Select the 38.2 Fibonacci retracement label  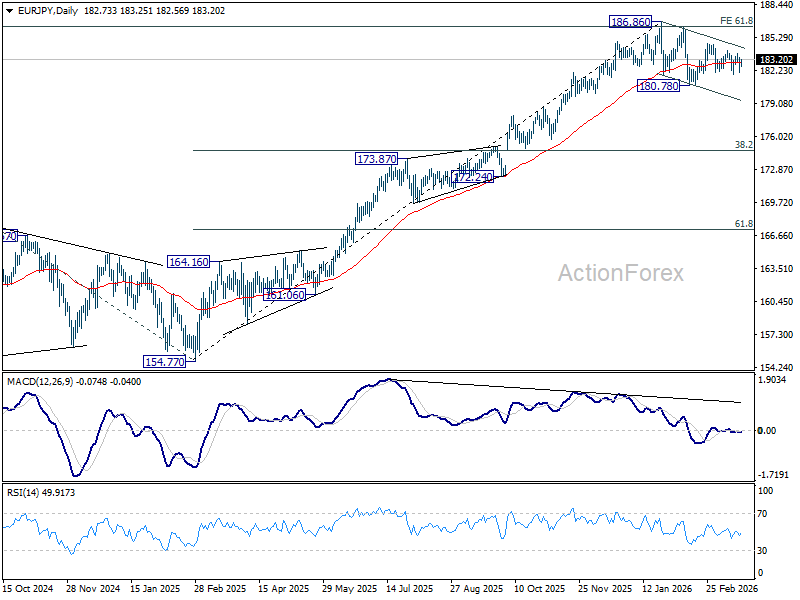click(x=744, y=145)
